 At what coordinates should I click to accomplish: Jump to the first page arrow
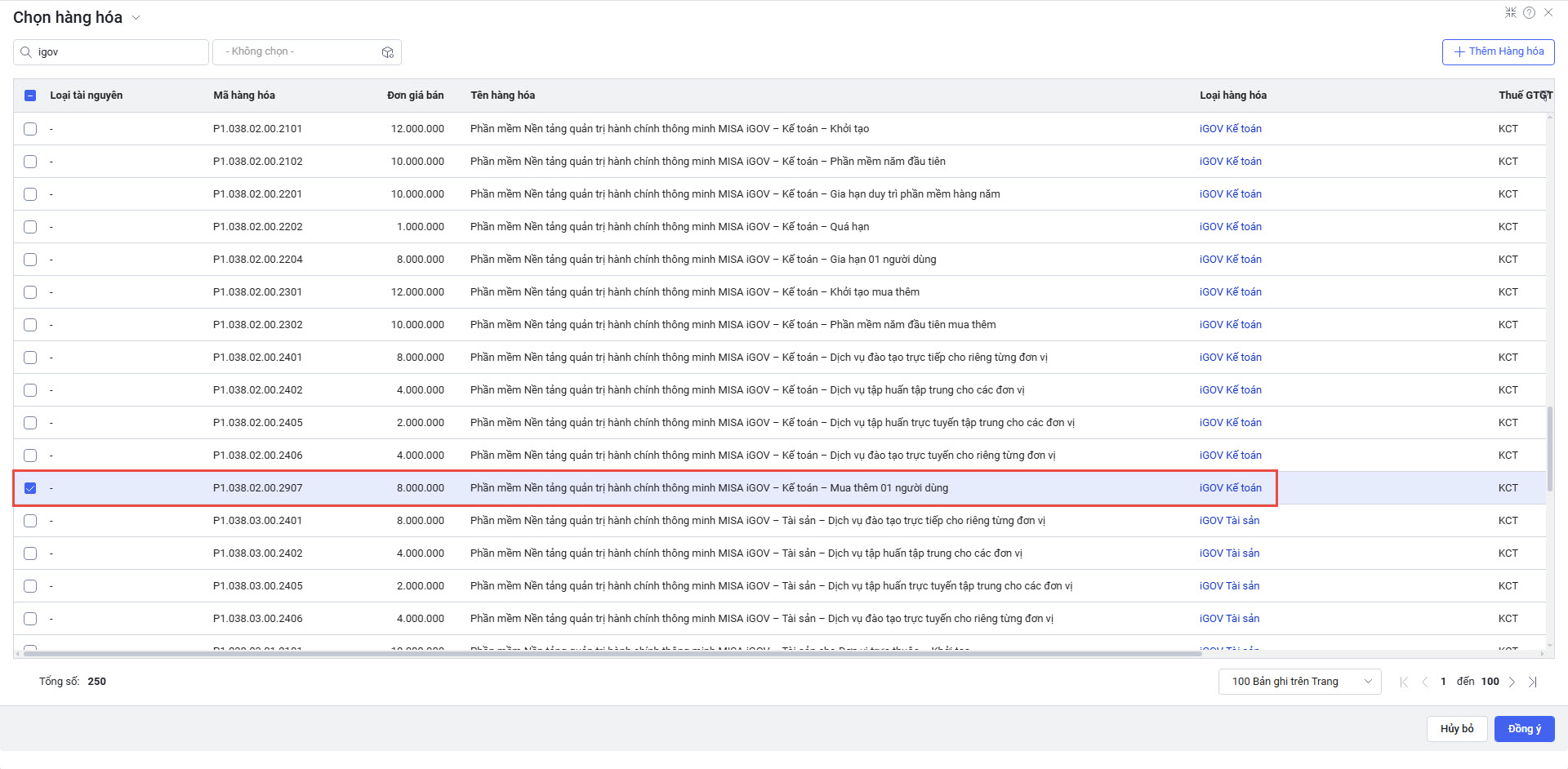(x=1404, y=682)
